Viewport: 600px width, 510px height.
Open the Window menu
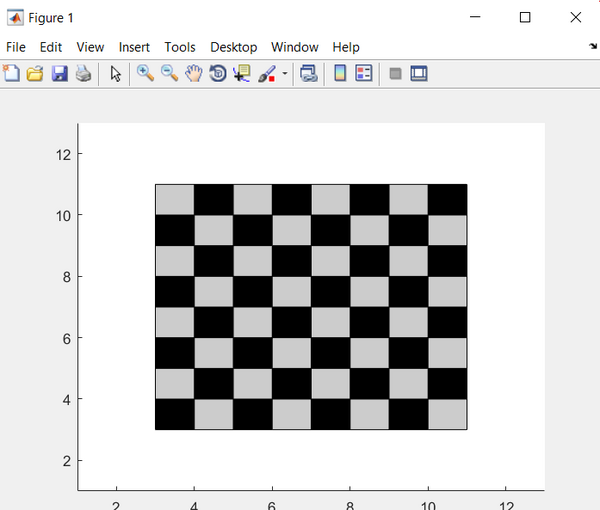point(295,47)
